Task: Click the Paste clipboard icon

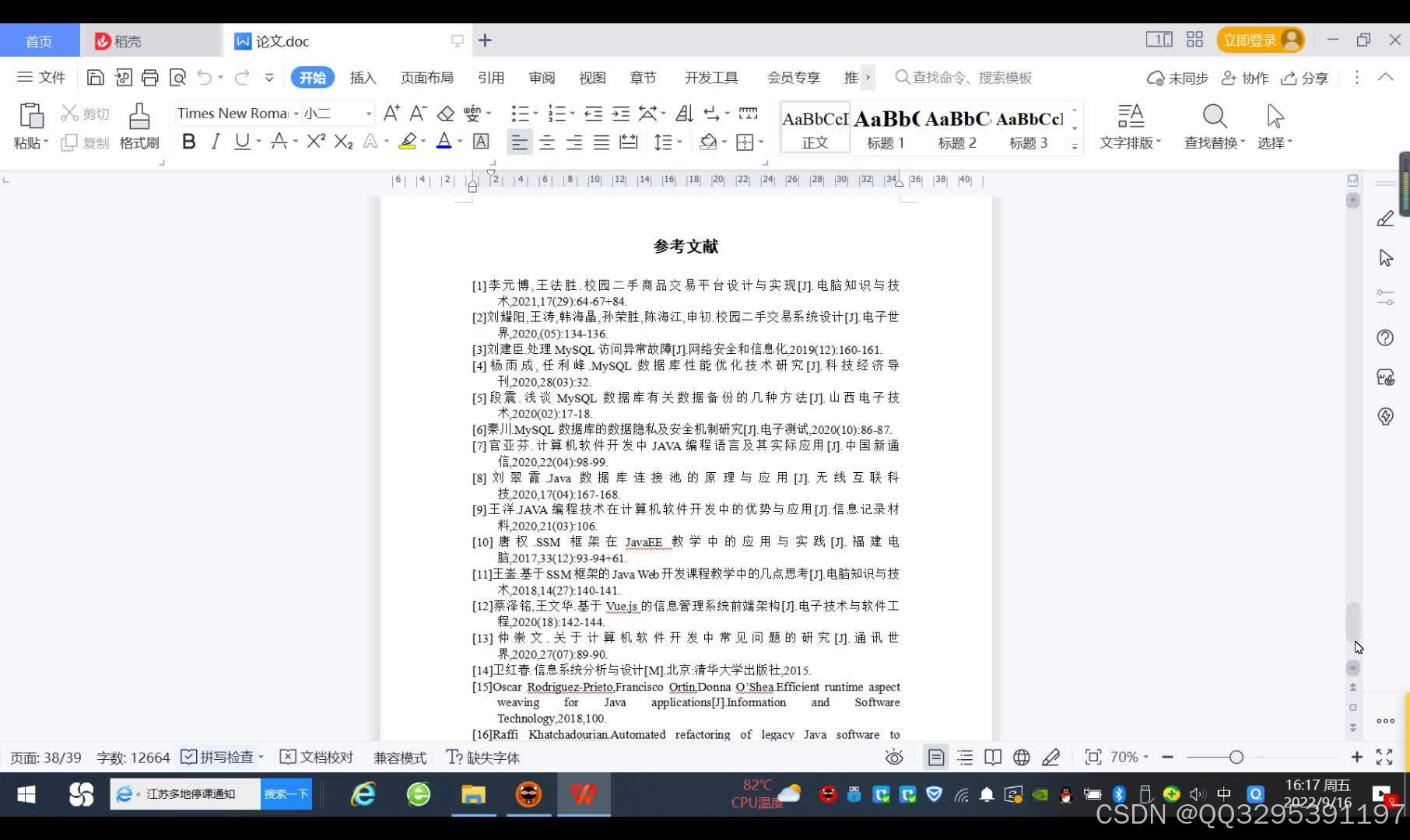Action: point(31,115)
